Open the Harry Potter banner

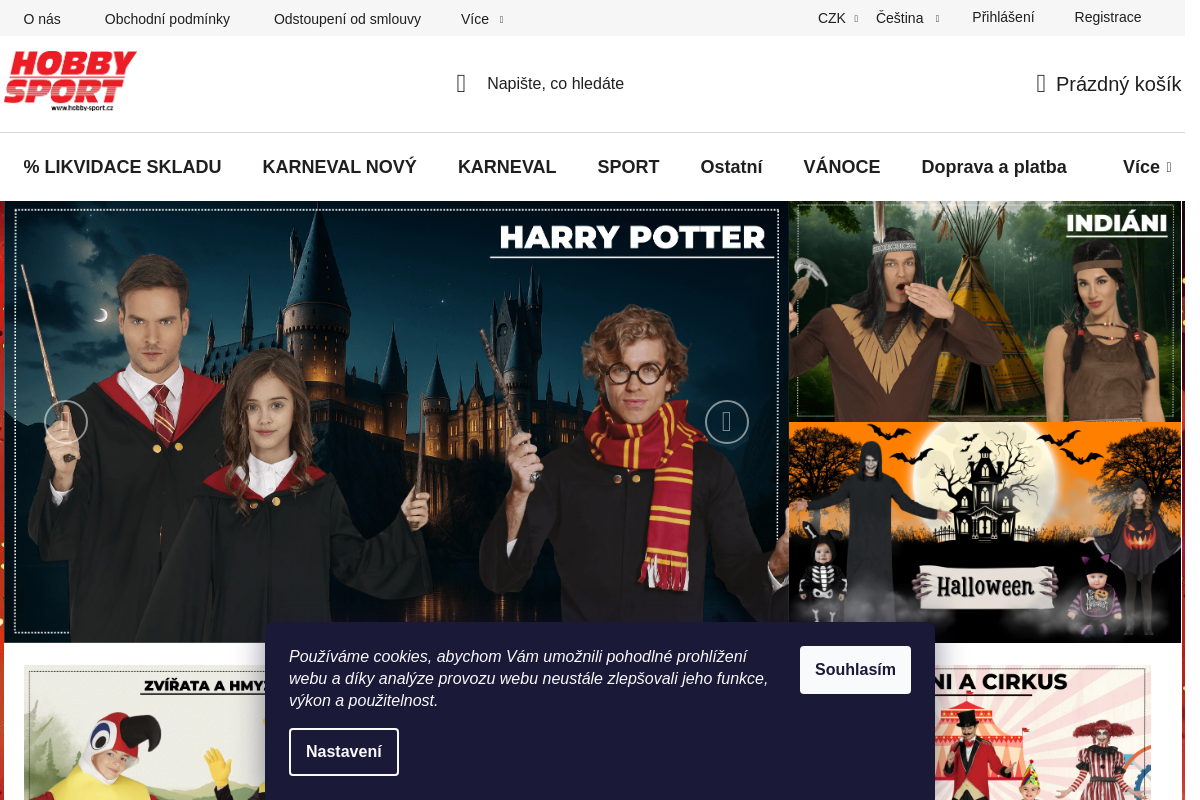click(x=396, y=422)
